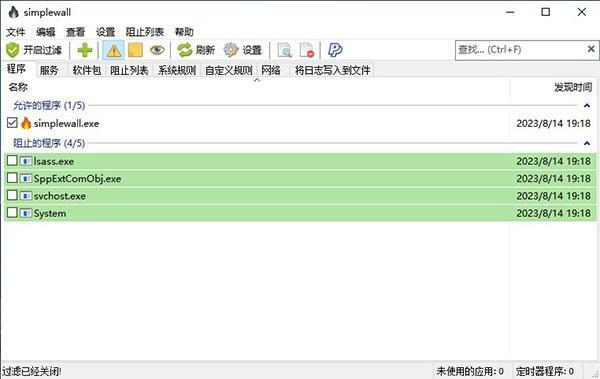Image resolution: width=600 pixels, height=379 pixels.
Task: Check the lsass.exe checkbox
Action: point(12,160)
